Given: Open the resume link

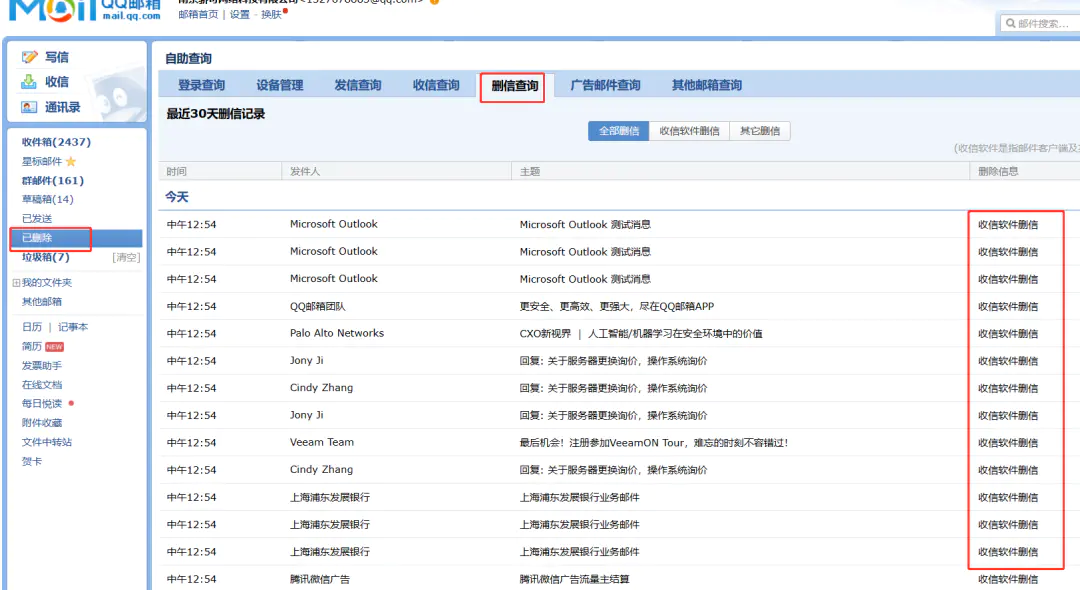Looking at the screenshot, I should tap(32, 346).
